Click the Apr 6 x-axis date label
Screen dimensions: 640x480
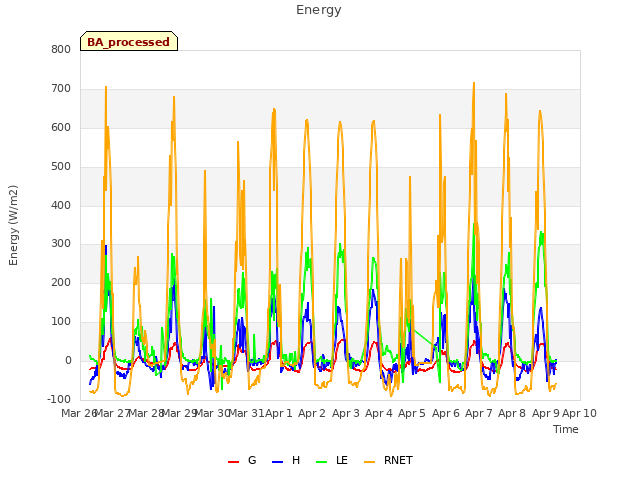coord(446,413)
